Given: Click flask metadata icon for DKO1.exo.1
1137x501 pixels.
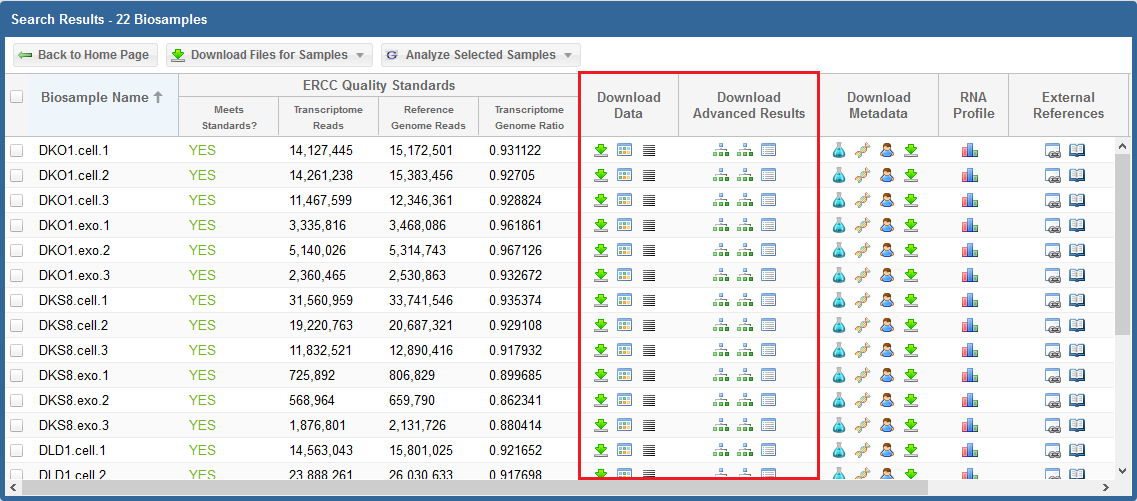Looking at the screenshot, I should (x=839, y=225).
